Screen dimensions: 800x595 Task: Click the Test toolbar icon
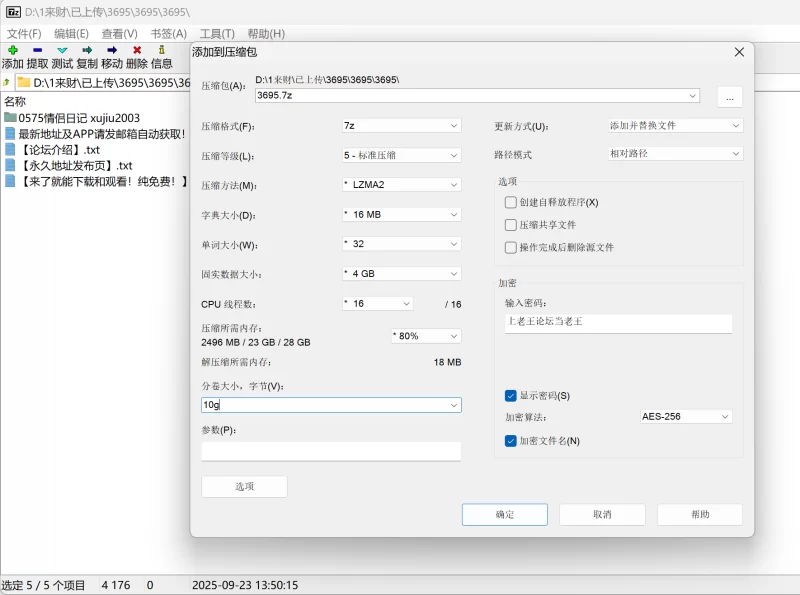coord(62,49)
